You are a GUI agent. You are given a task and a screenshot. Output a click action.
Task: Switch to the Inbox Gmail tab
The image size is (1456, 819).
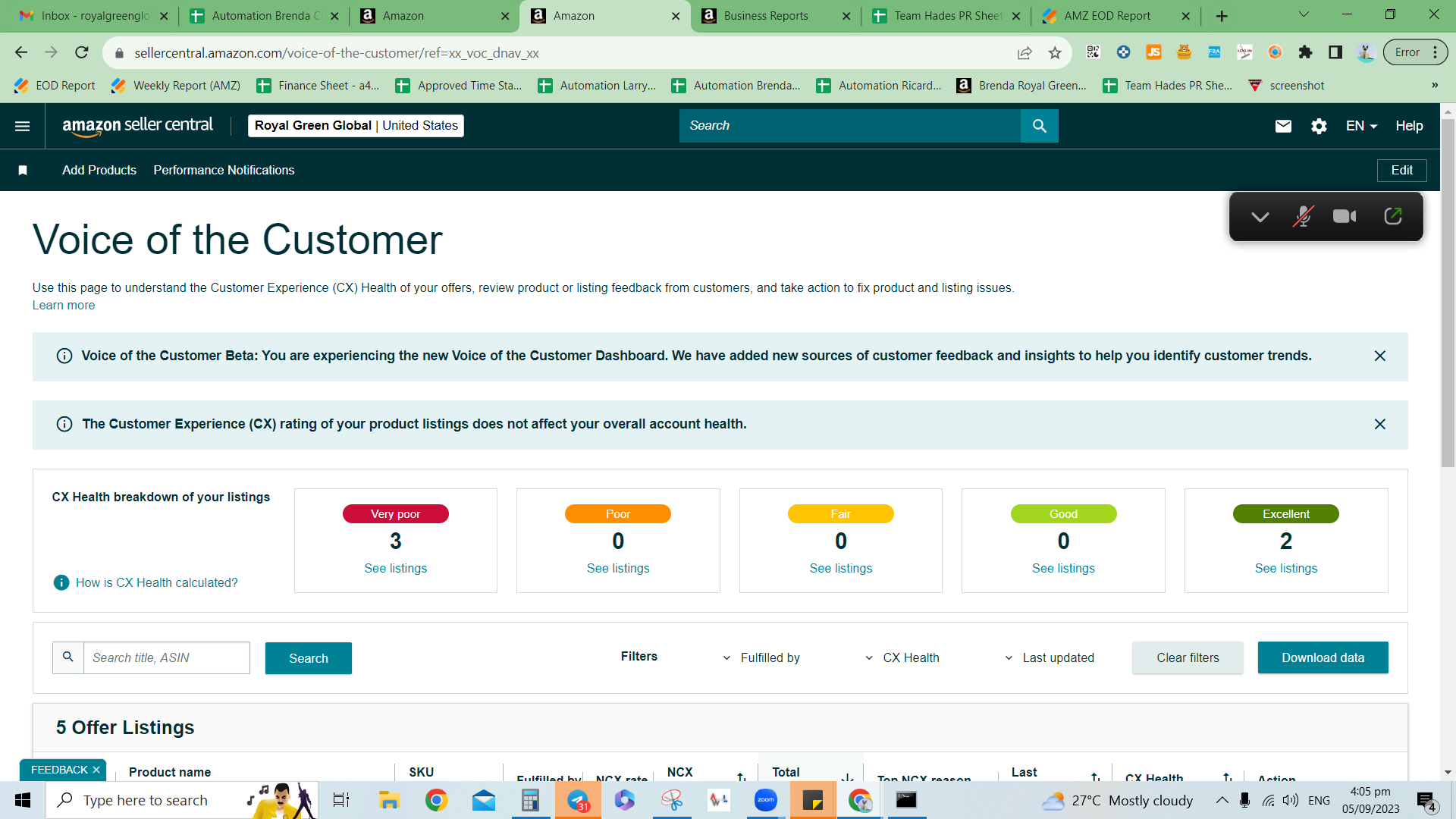point(94,16)
